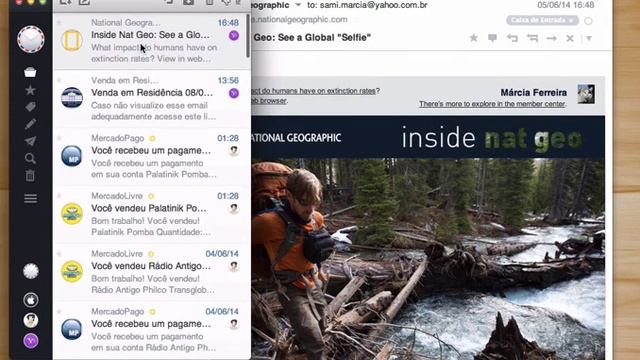Viewport: 640px width, 360px height.
Task: Open MercadoPago message dated 04/06/14
Action: tap(152, 329)
